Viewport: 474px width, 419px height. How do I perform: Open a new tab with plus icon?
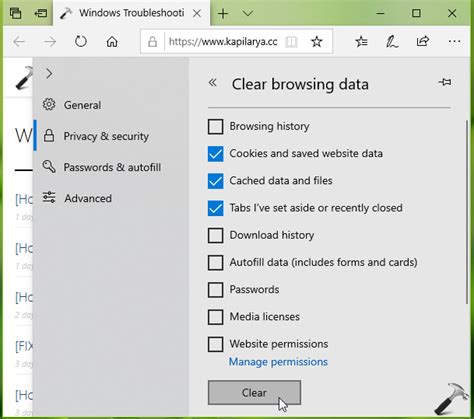(223, 14)
